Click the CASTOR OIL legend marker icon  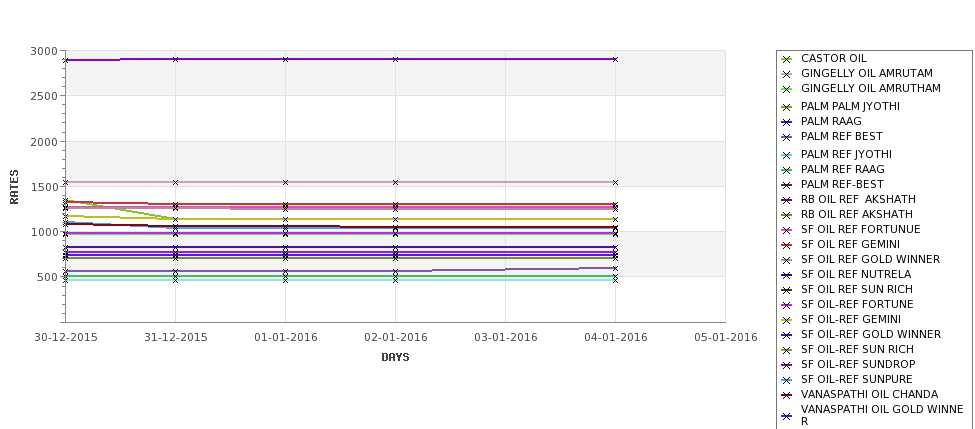tap(786, 59)
